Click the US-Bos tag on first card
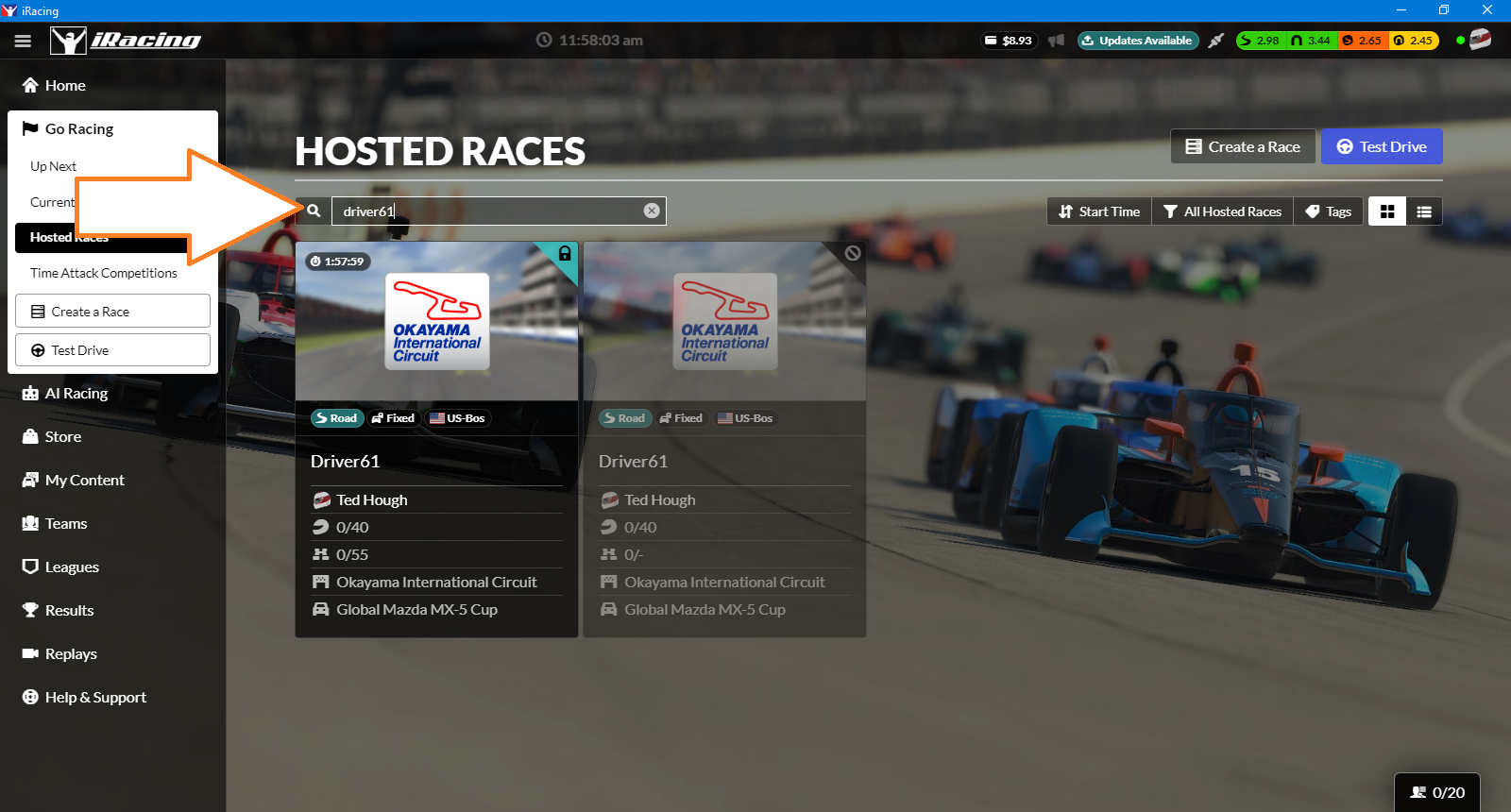The height and width of the screenshot is (812, 1511). (x=457, y=418)
